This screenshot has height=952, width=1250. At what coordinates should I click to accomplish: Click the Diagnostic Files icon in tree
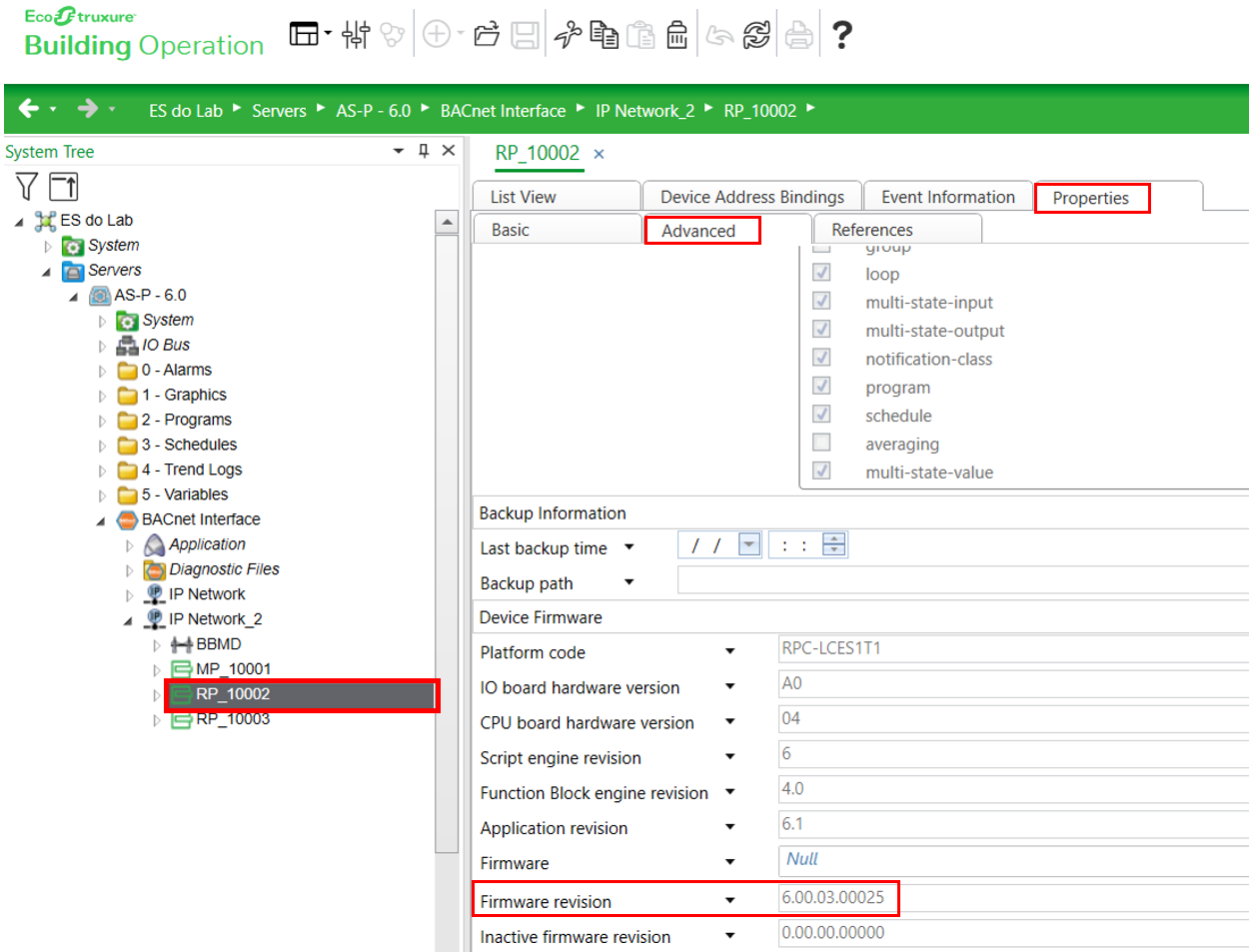[x=154, y=569]
